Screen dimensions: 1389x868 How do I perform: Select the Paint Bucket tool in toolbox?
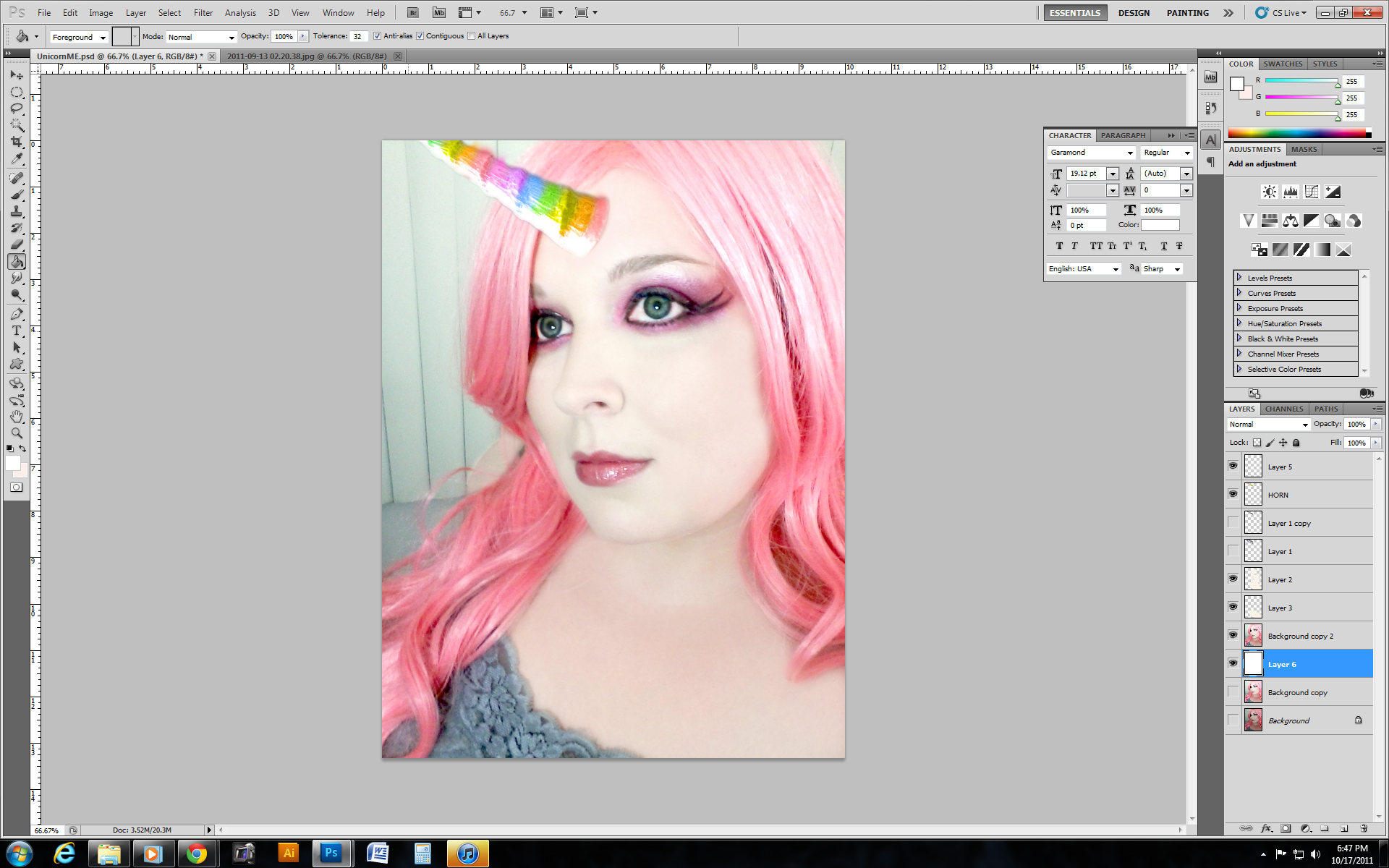[x=17, y=261]
